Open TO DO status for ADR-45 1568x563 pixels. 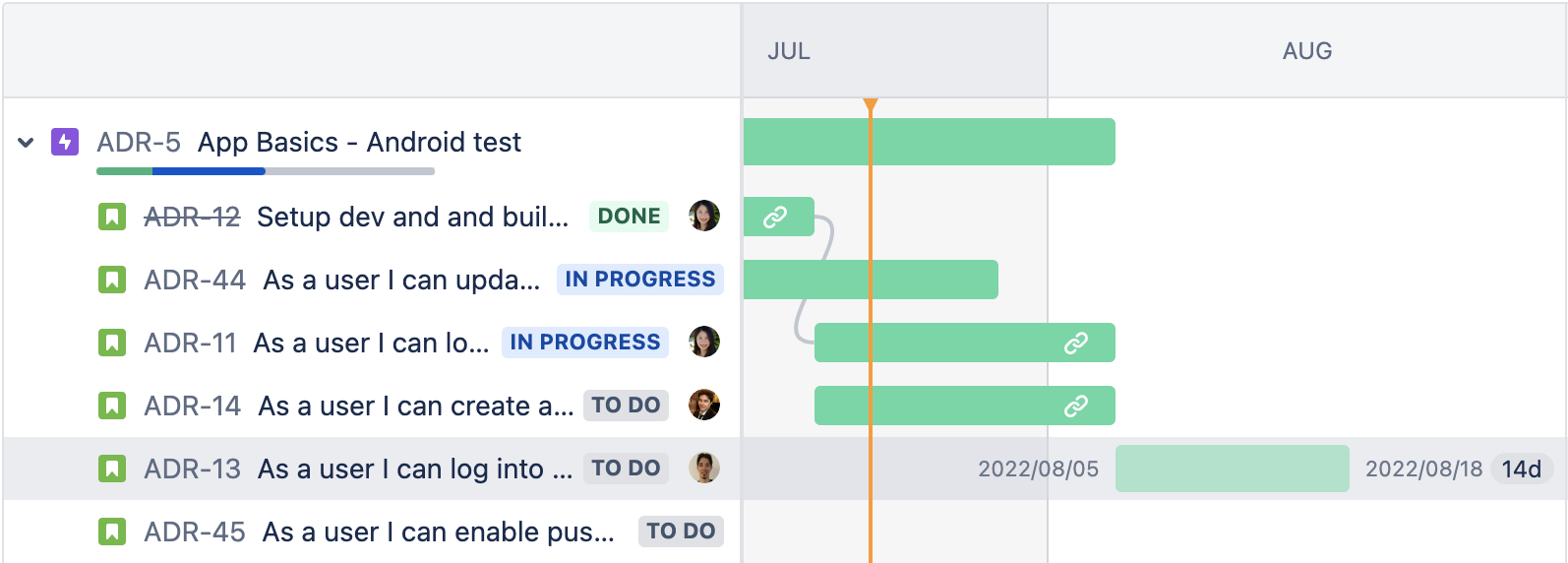[x=681, y=532]
